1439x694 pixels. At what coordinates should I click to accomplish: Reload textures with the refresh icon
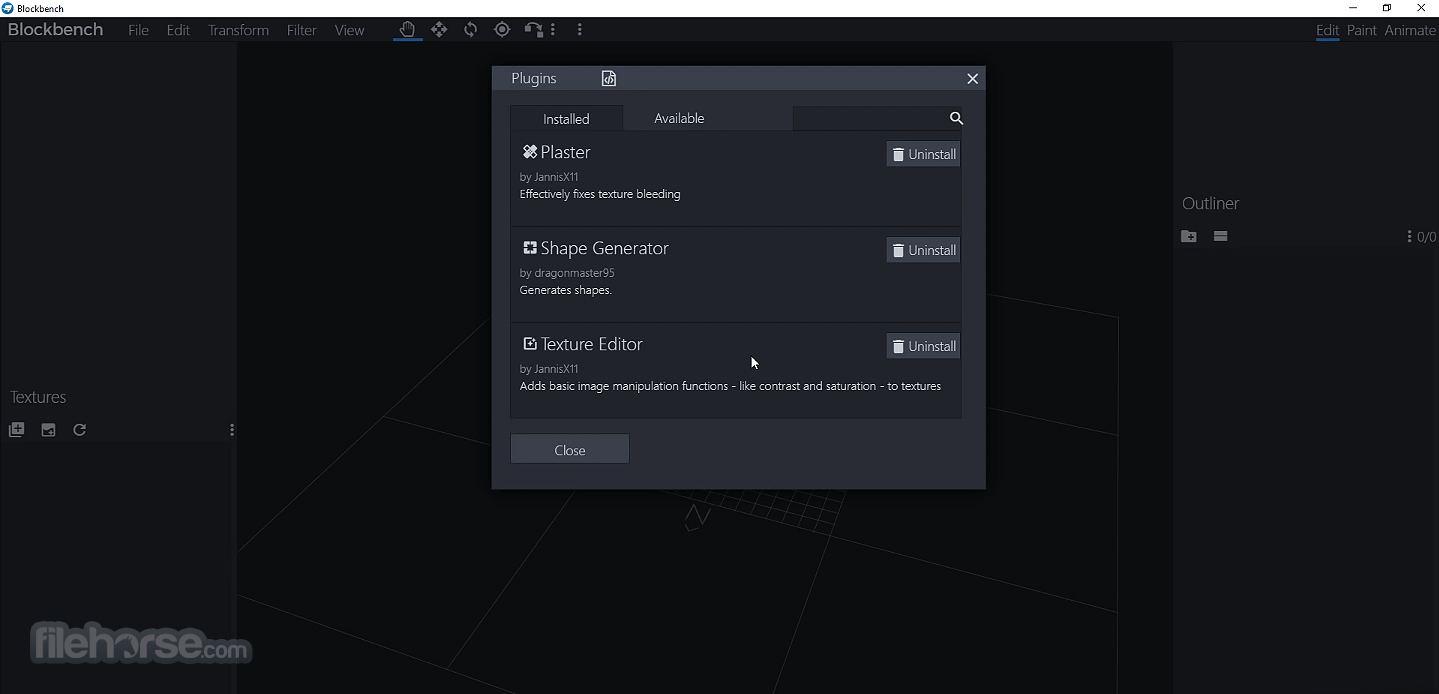click(80, 430)
